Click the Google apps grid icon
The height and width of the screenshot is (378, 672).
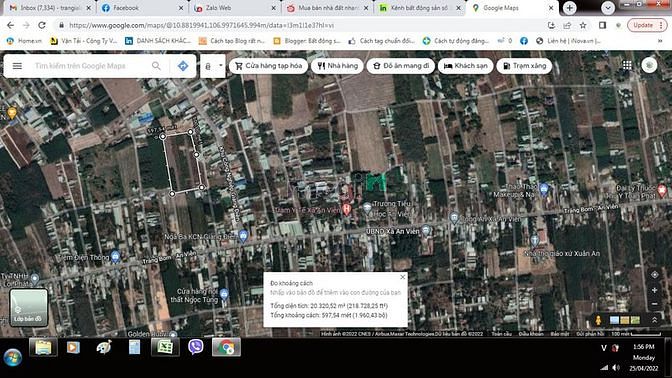pos(627,65)
